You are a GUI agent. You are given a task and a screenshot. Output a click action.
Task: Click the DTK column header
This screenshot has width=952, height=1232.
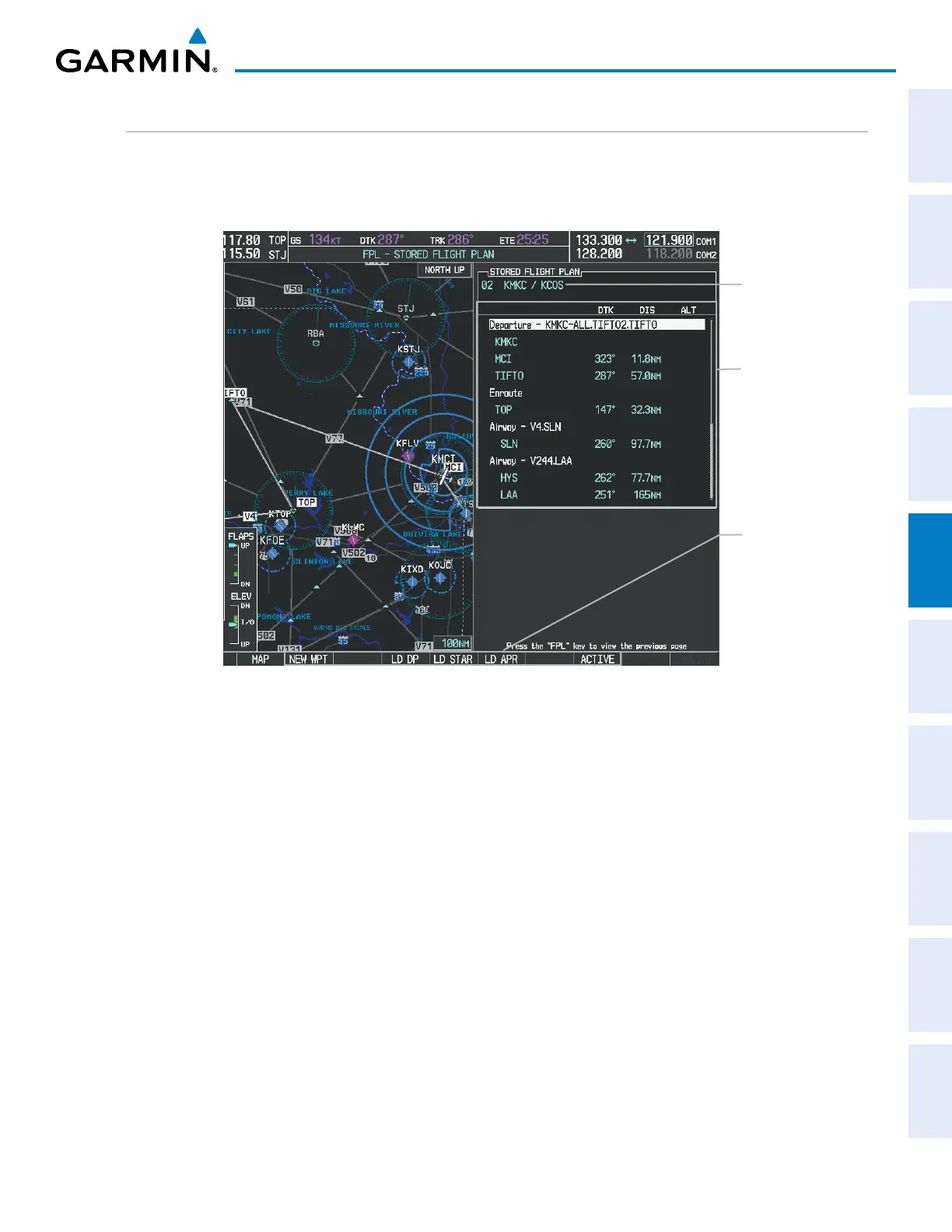[x=606, y=310]
